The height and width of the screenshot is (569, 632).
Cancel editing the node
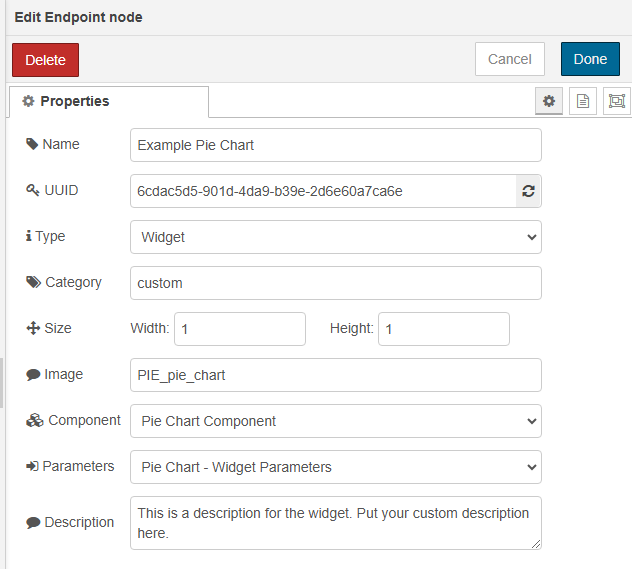point(510,59)
